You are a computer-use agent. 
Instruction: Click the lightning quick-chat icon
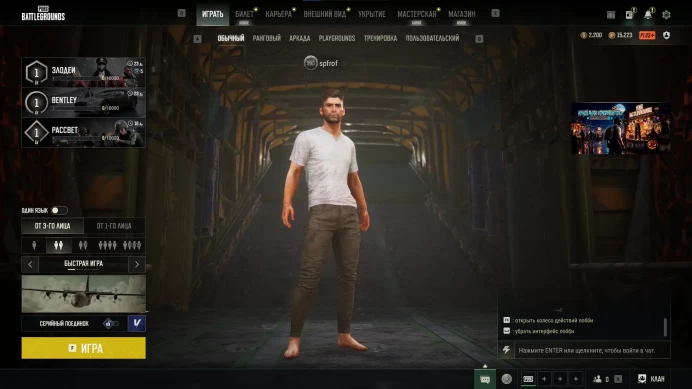[506, 350]
